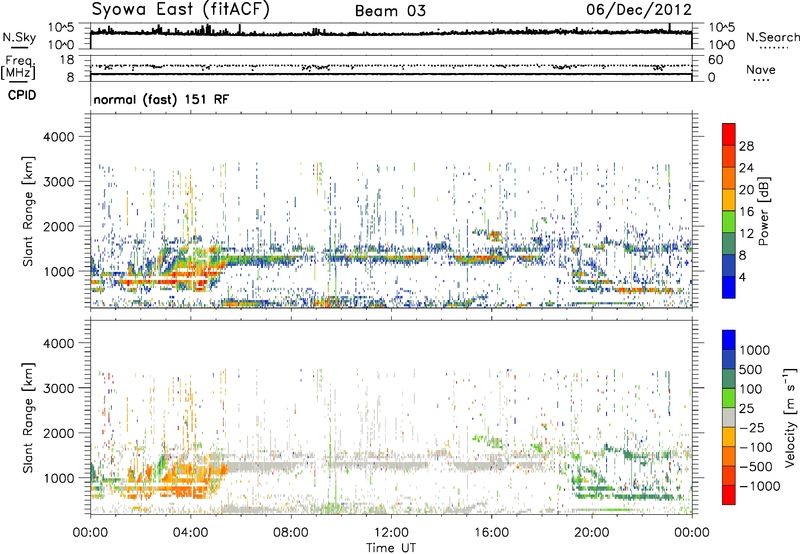The image size is (800, 554).
Task: Pick the red top of power colorbar
Action: pyautogui.click(x=729, y=134)
